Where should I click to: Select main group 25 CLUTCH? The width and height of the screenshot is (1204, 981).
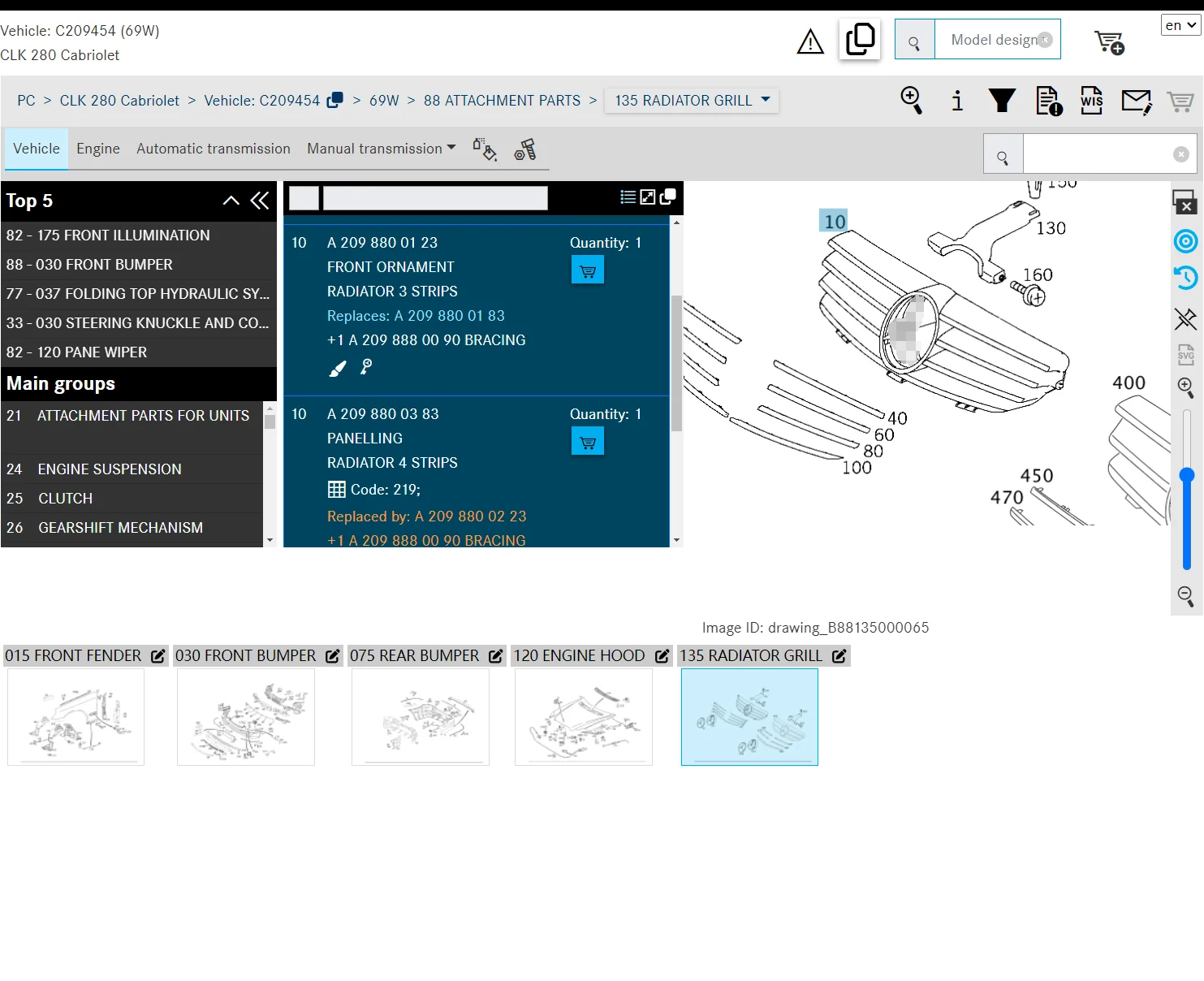pos(132,499)
